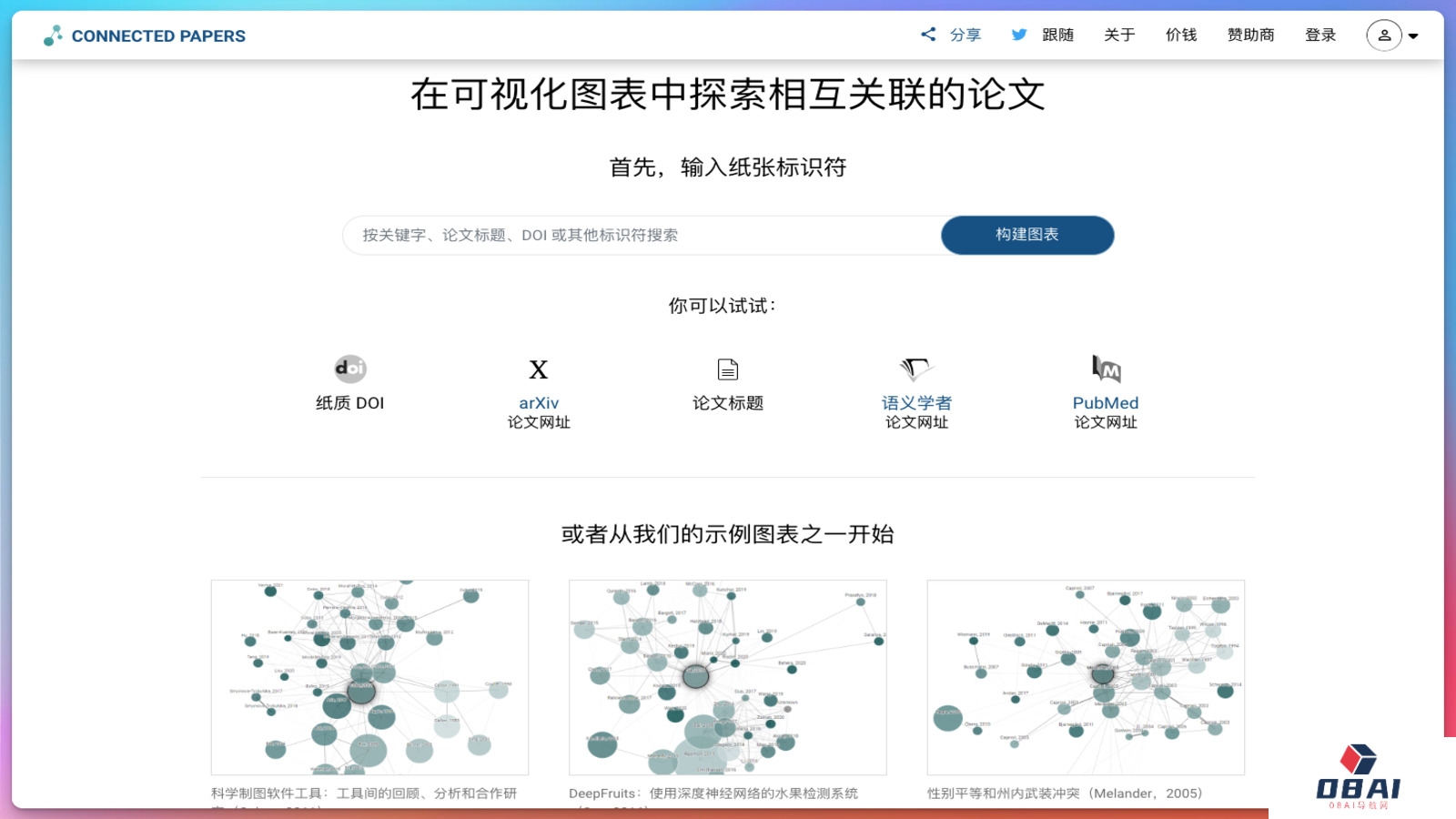
Task: Click the Semantic Scholar icon
Action: point(916,369)
